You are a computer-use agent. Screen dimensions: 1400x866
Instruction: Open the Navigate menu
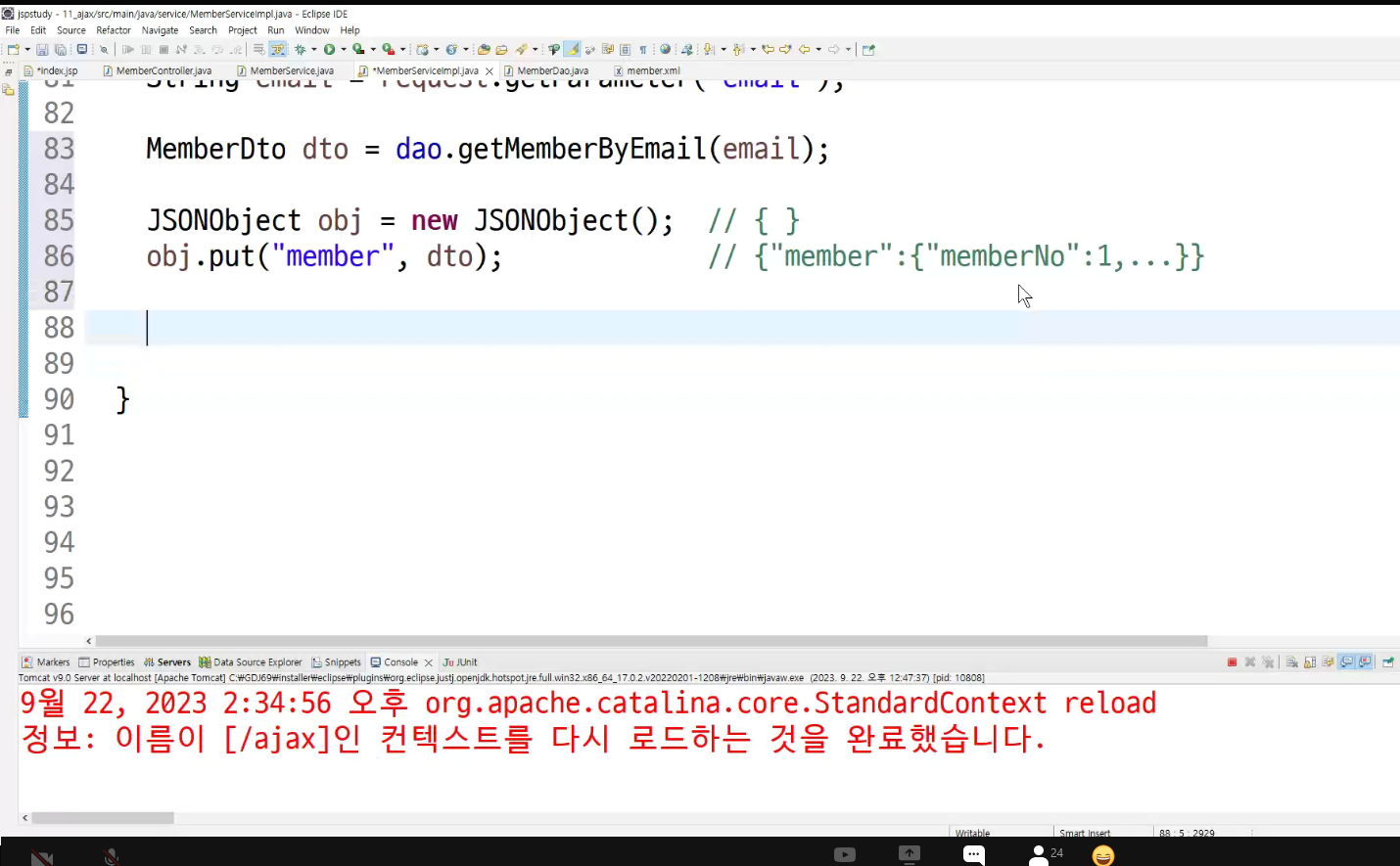(160, 30)
